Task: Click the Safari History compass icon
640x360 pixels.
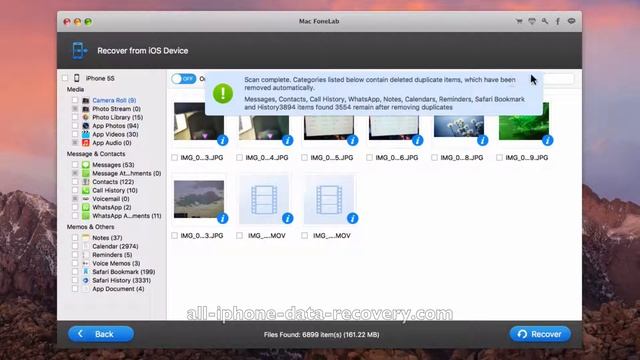Action: [86, 280]
